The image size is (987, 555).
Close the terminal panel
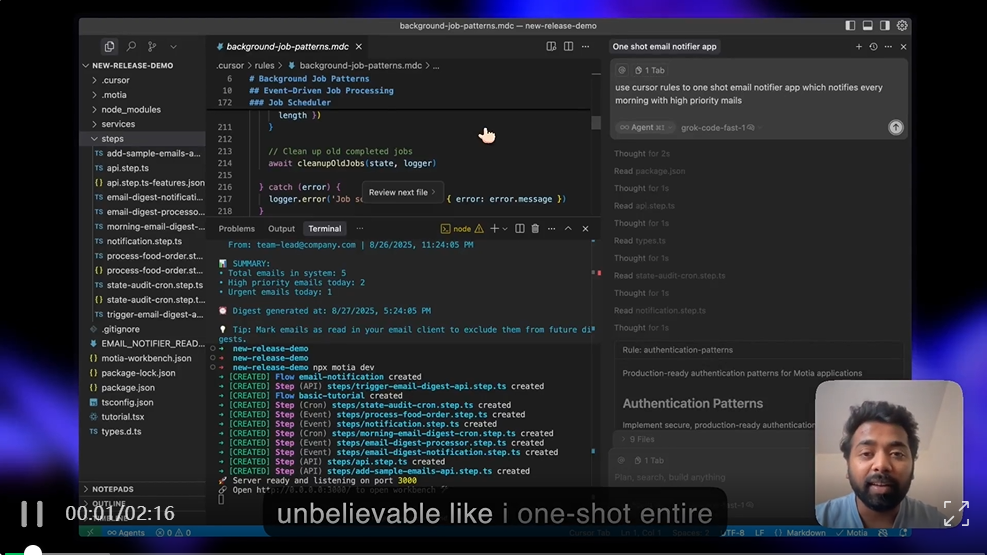(585, 228)
